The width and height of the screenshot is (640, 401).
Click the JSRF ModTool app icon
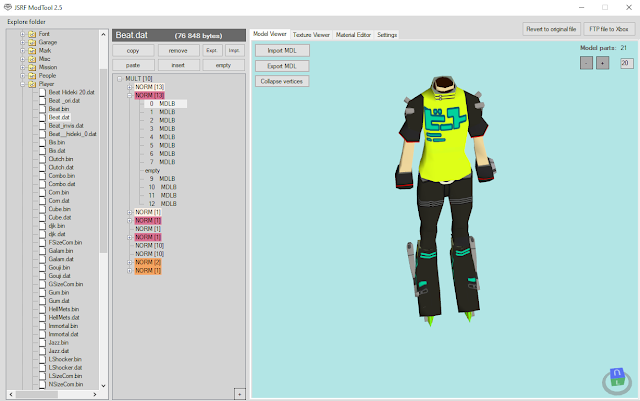(7, 7)
